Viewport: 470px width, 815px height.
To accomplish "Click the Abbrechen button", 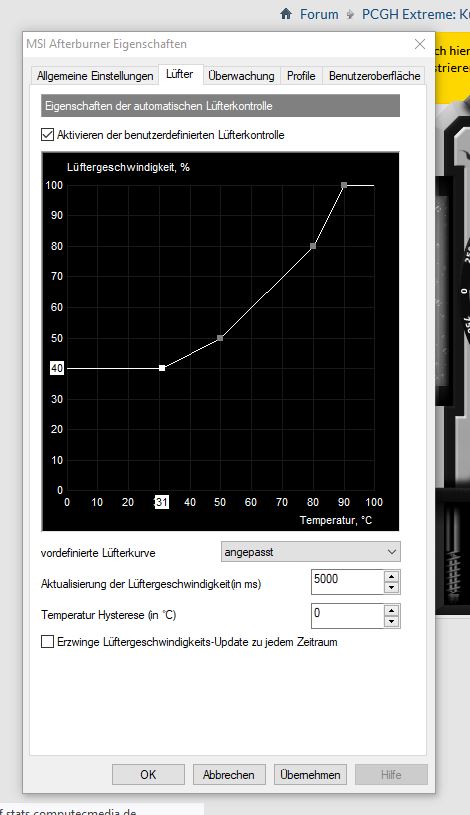I will (229, 774).
